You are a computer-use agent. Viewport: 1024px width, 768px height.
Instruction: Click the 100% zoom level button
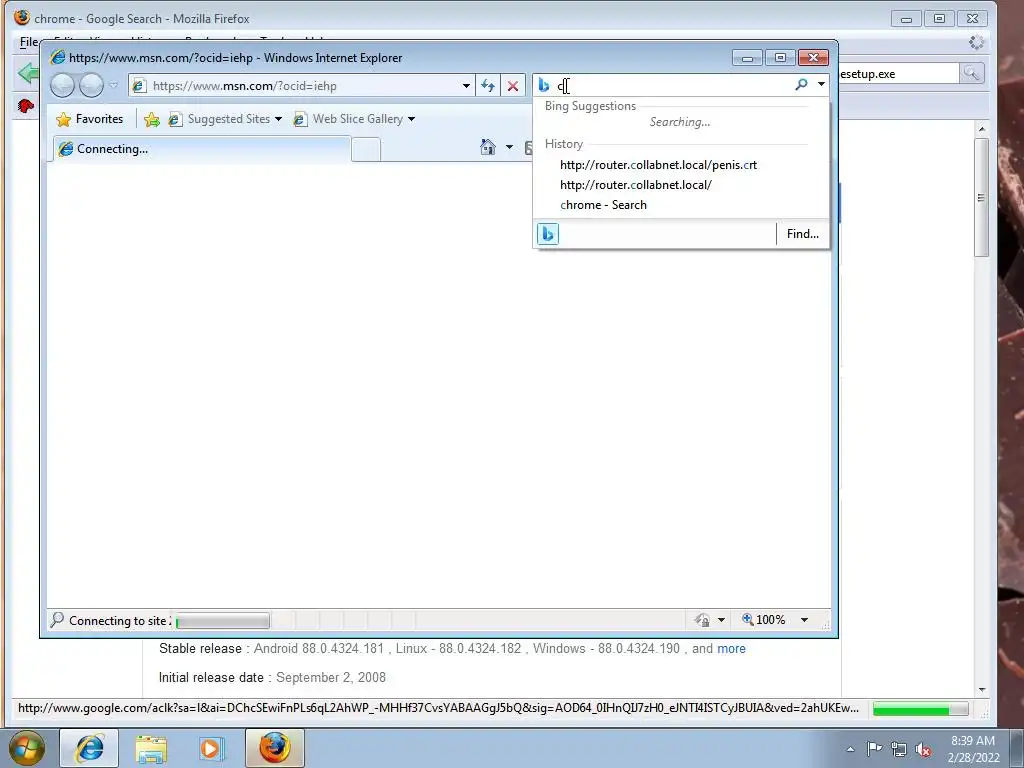click(x=763, y=620)
